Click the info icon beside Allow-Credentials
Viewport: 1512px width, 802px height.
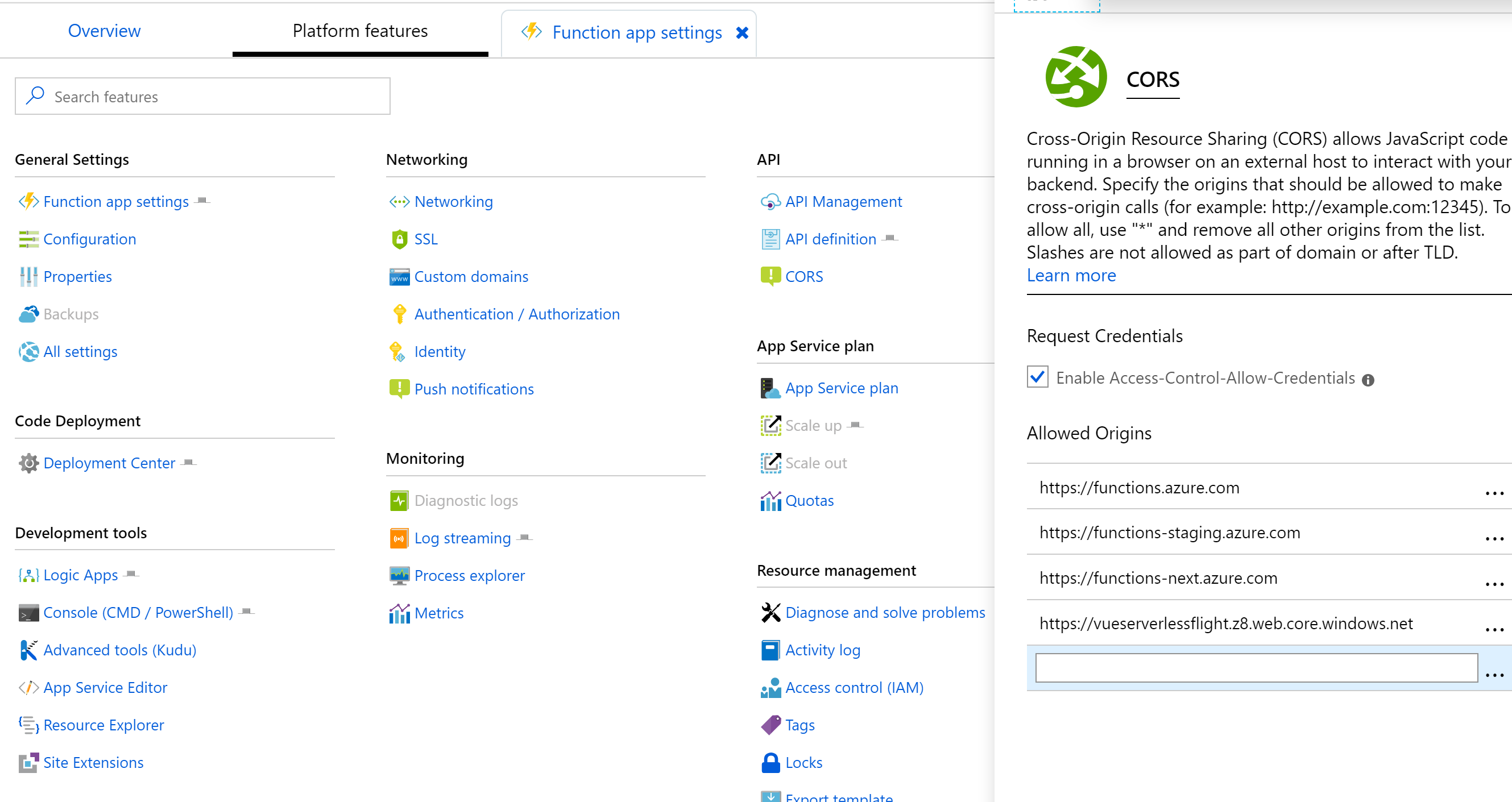1368,380
